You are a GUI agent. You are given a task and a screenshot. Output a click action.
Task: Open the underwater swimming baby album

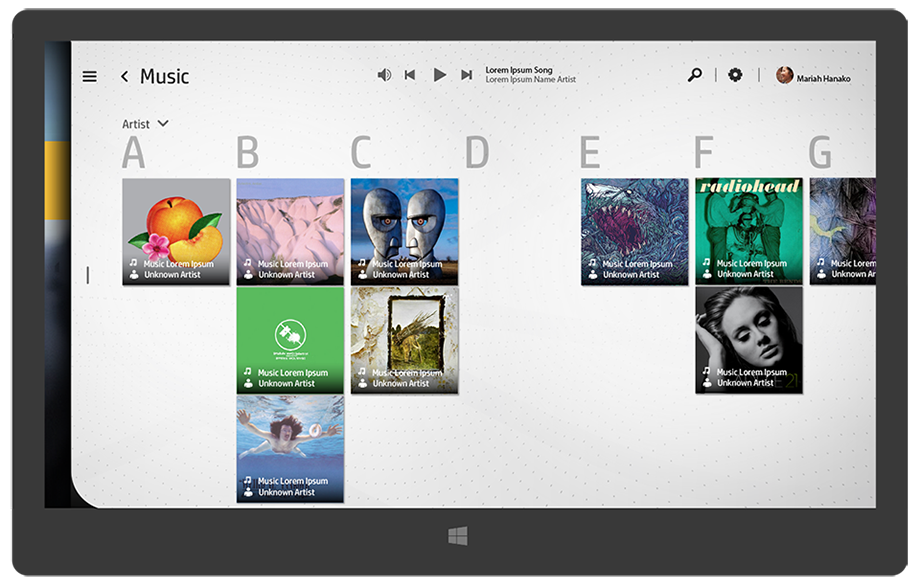[x=290, y=449]
